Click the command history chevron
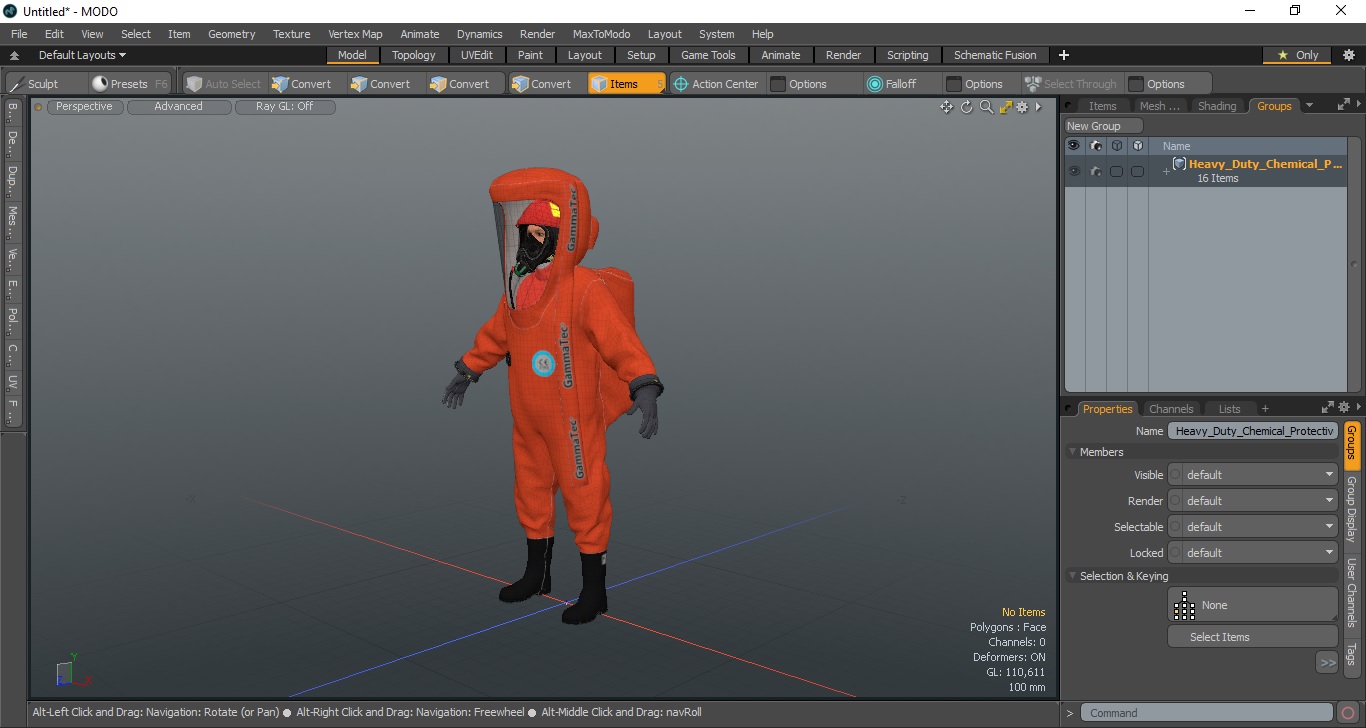Image resolution: width=1366 pixels, height=728 pixels. (1070, 713)
